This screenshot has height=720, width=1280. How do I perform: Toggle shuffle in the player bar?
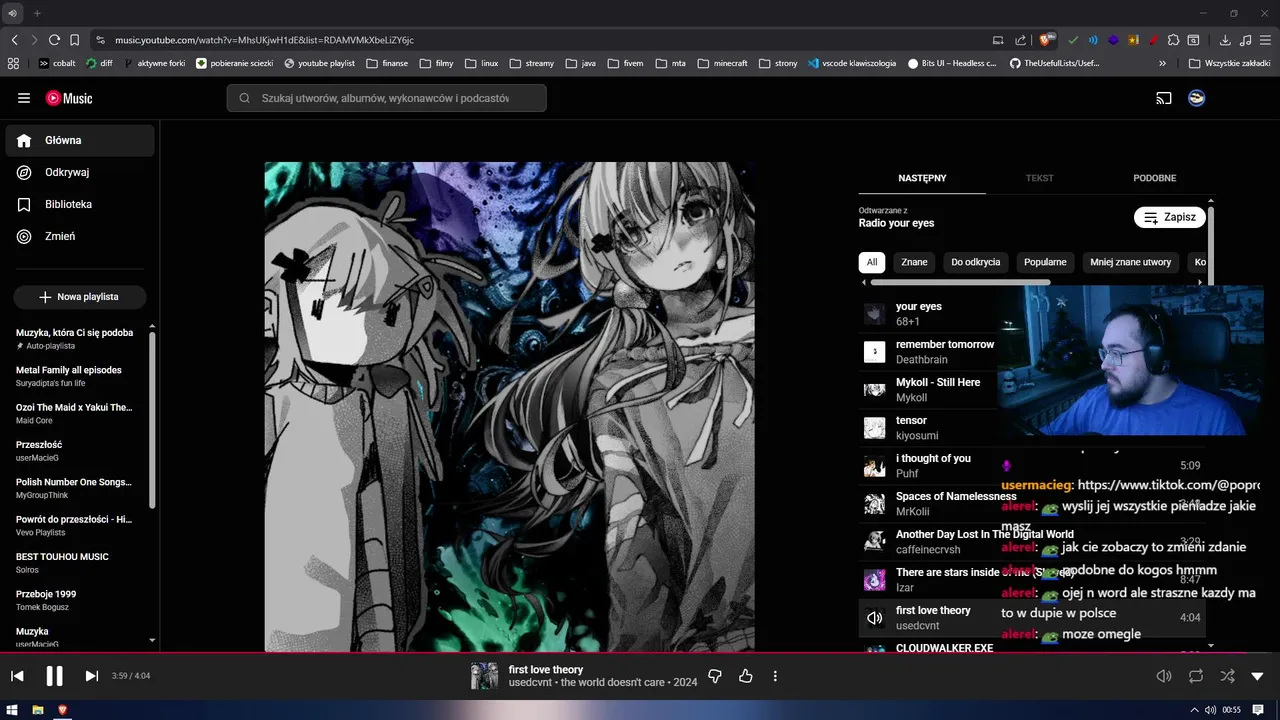click(1227, 676)
